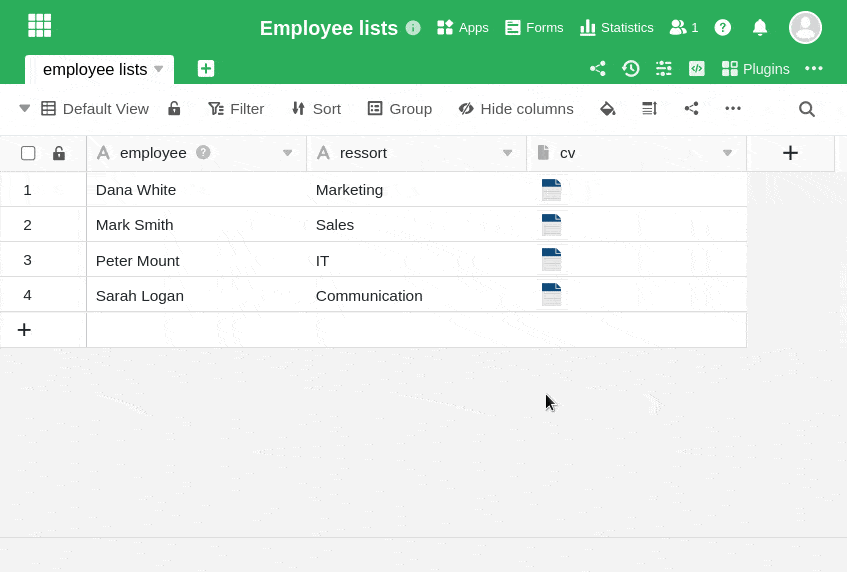Click the Sort button
This screenshot has width=847, height=572.
point(315,108)
